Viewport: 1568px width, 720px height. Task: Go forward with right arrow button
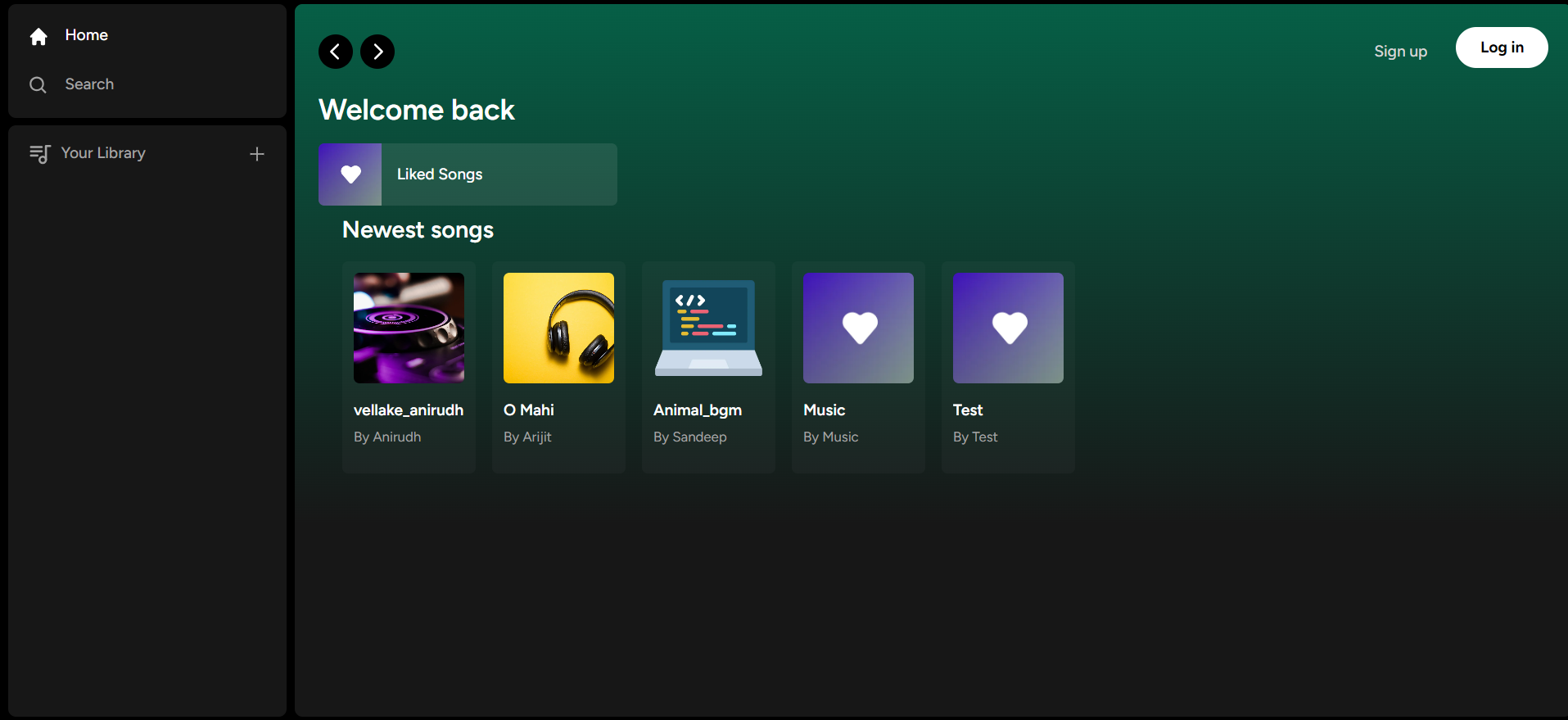[377, 52]
